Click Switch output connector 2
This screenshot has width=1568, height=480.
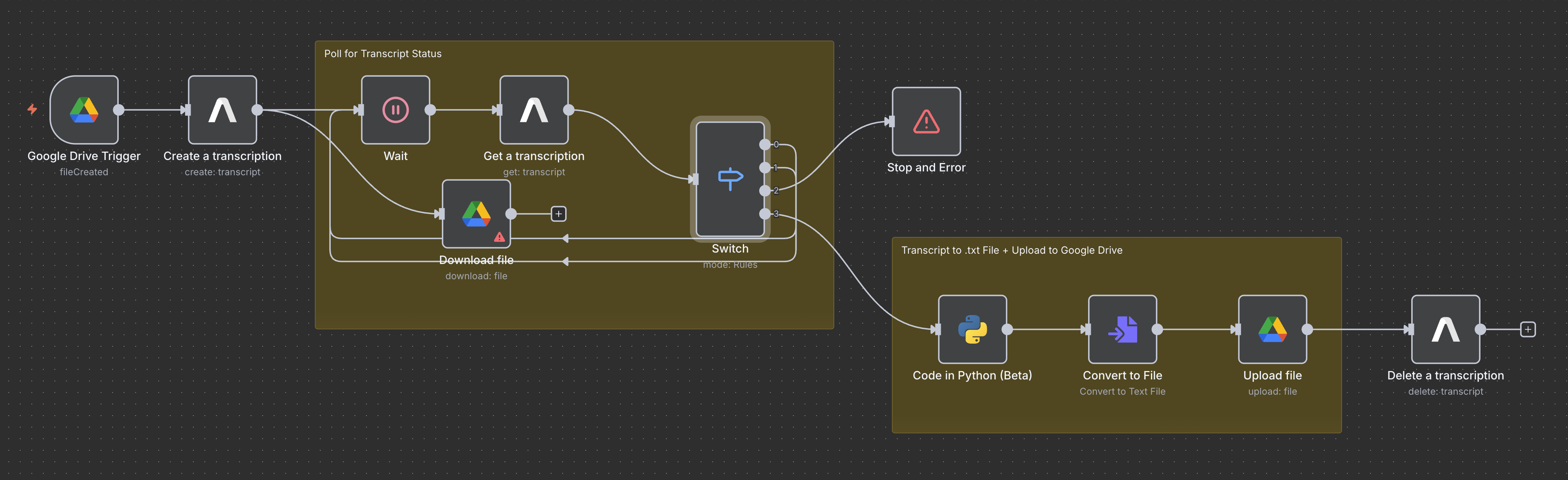[765, 190]
